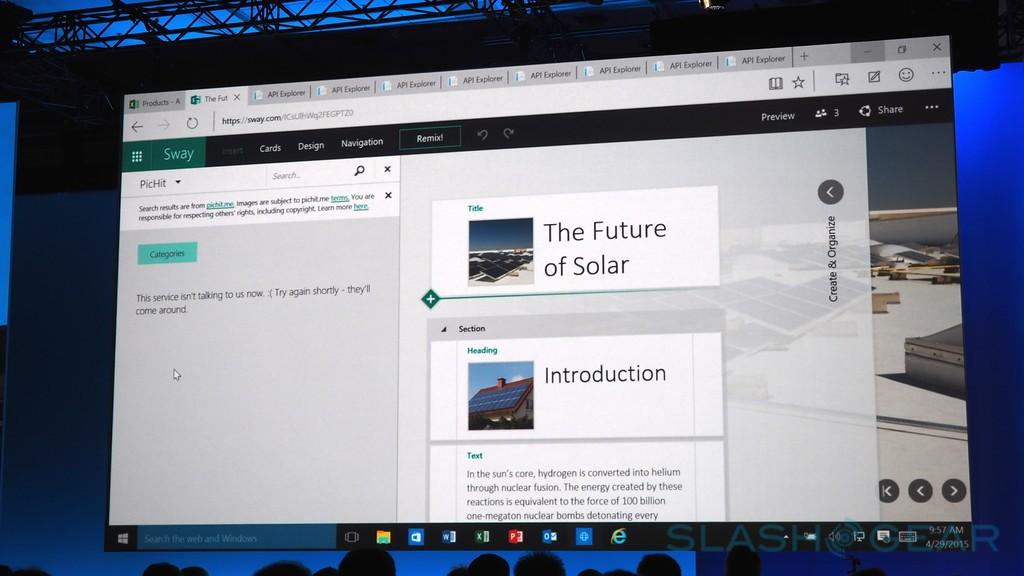Click the green plus add-card button

tap(430, 299)
